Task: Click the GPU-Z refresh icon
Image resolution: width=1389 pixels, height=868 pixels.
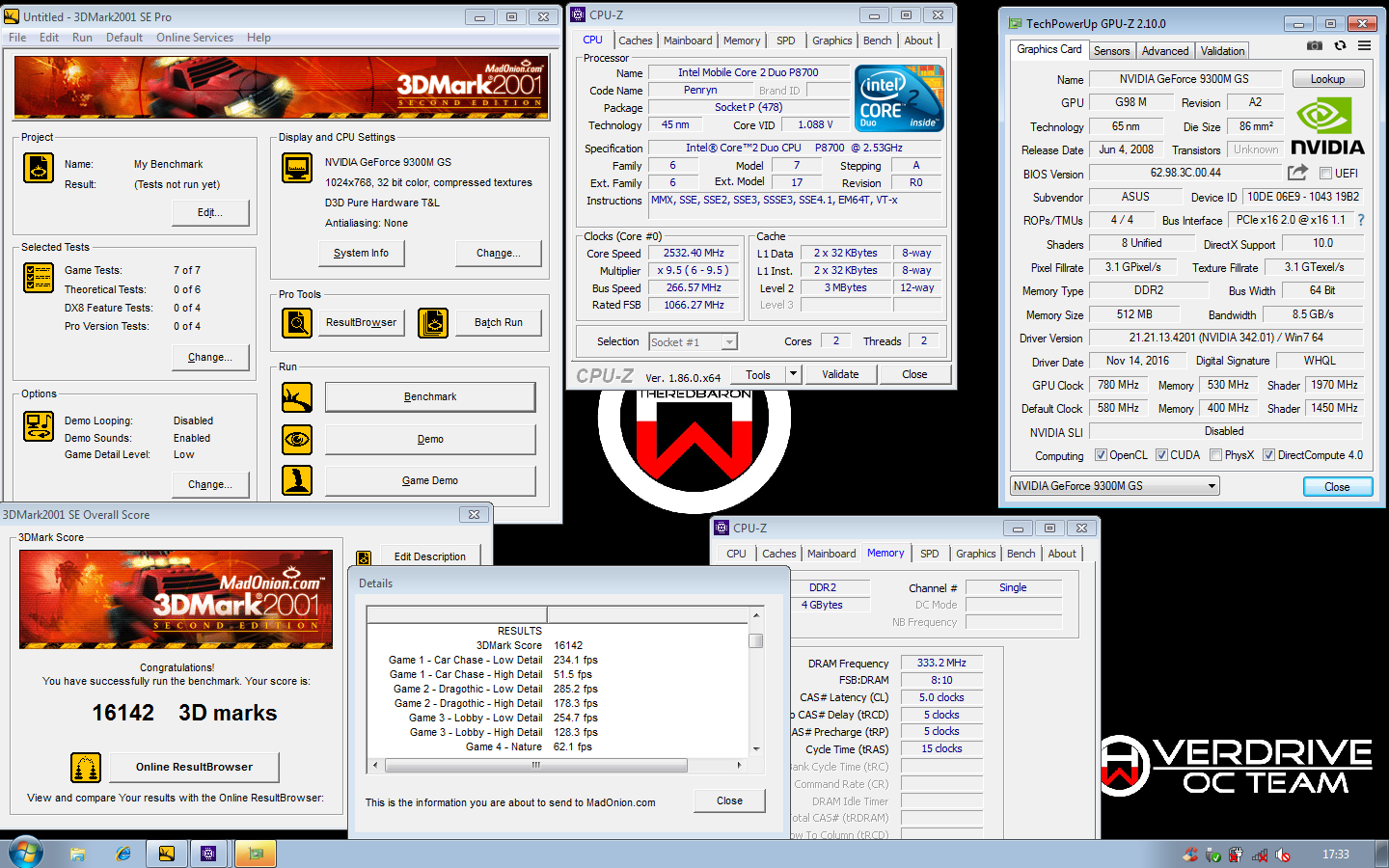Action: (1340, 45)
